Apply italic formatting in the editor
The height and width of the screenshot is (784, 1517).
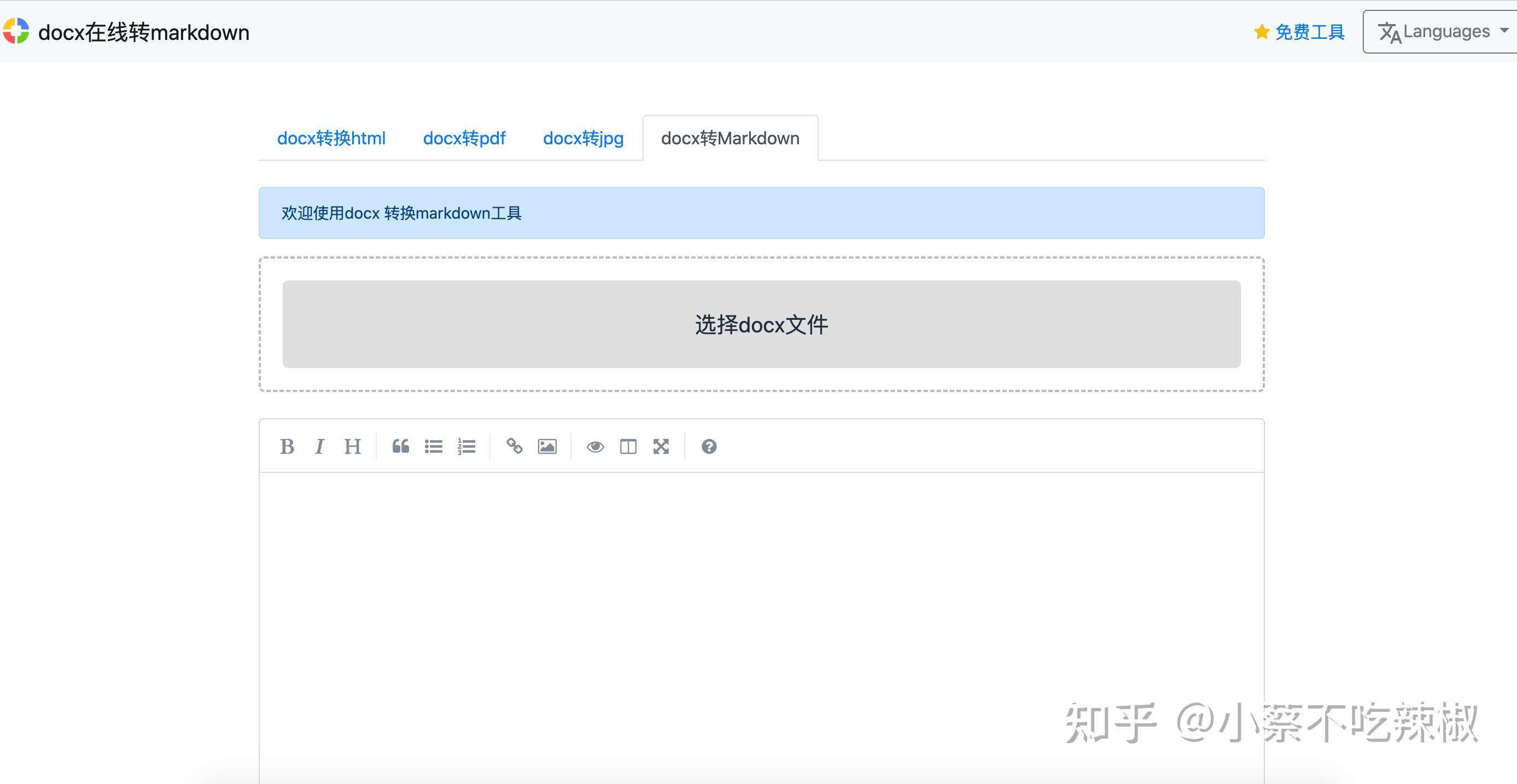(x=319, y=446)
